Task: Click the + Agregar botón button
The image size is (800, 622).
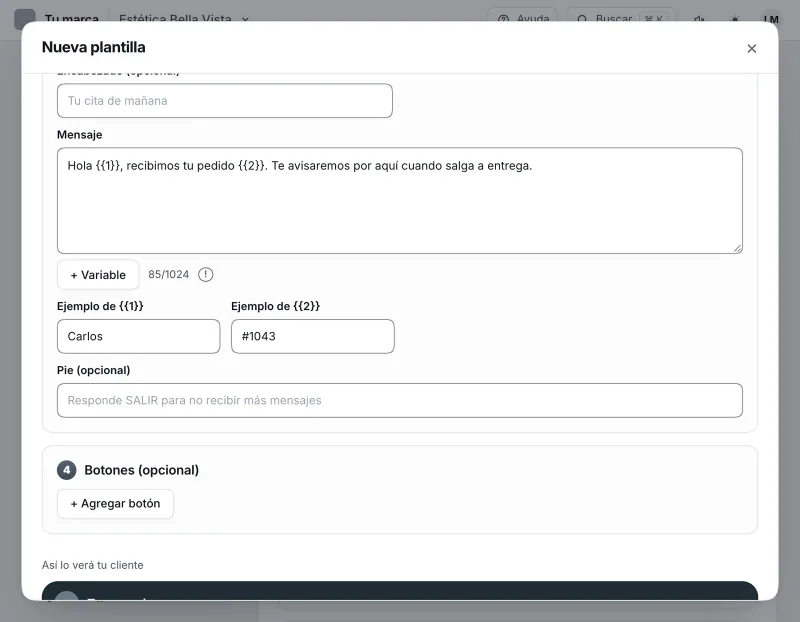Action: point(115,504)
